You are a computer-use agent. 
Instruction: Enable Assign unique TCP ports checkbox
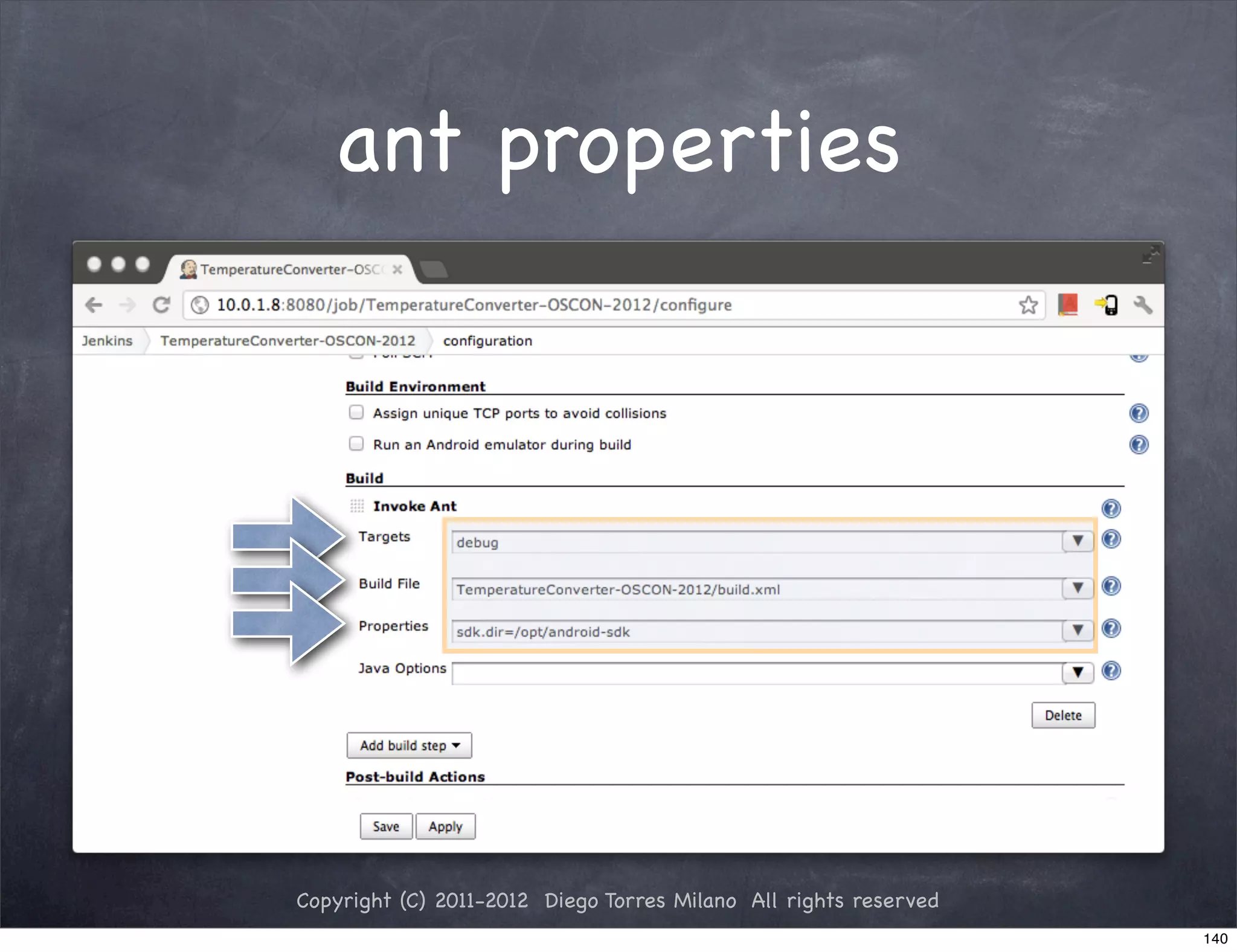click(x=356, y=413)
